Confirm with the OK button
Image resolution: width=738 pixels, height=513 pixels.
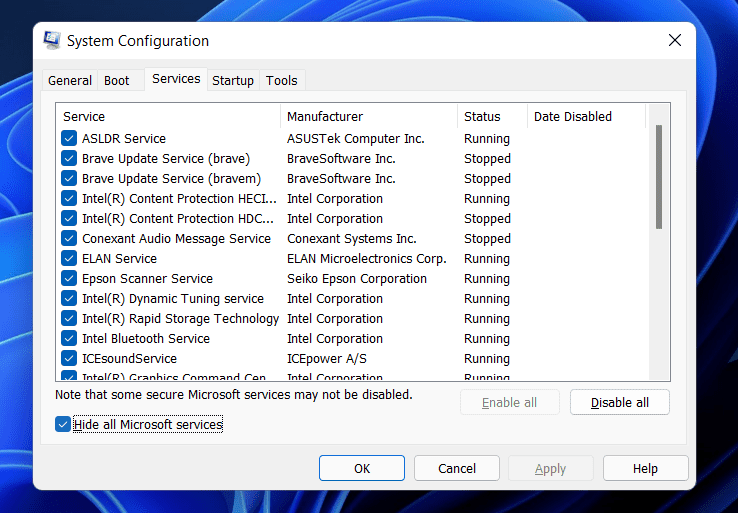pos(362,468)
